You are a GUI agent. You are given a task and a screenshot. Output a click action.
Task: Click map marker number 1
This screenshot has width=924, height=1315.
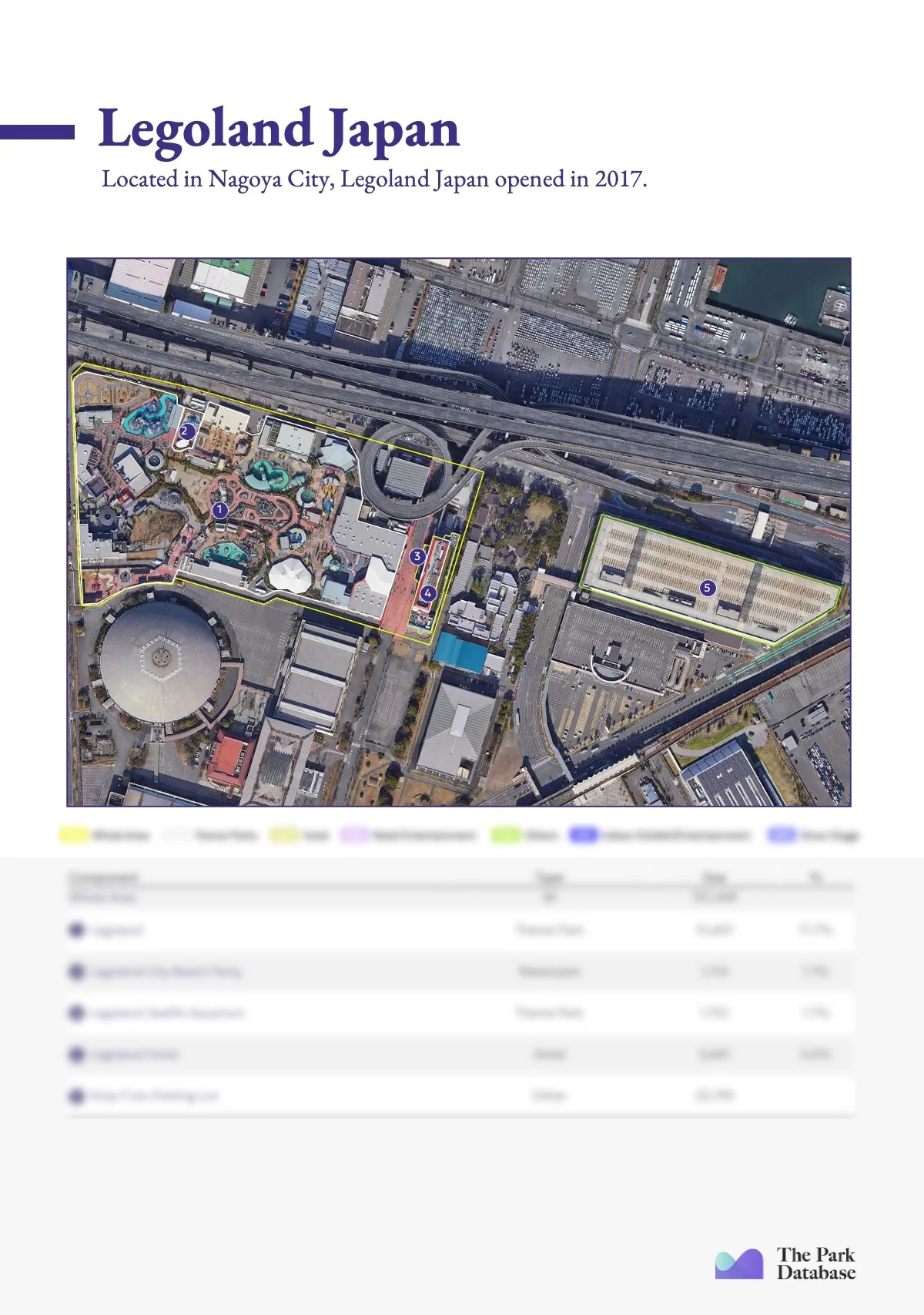(x=220, y=510)
